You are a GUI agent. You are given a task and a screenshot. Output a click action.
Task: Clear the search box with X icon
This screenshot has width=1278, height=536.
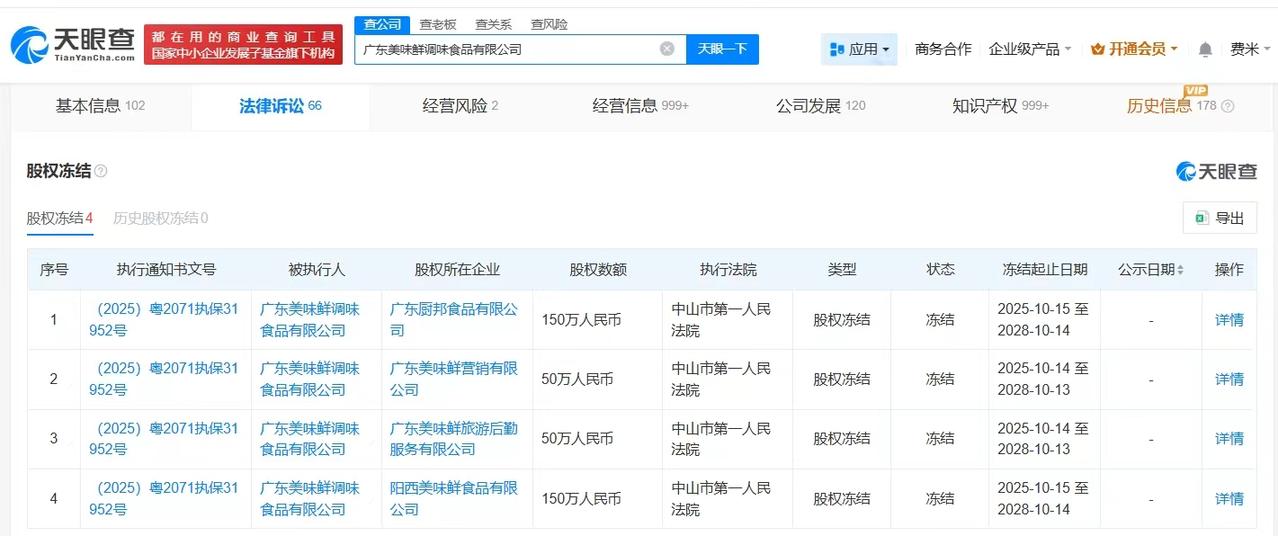tap(667, 49)
